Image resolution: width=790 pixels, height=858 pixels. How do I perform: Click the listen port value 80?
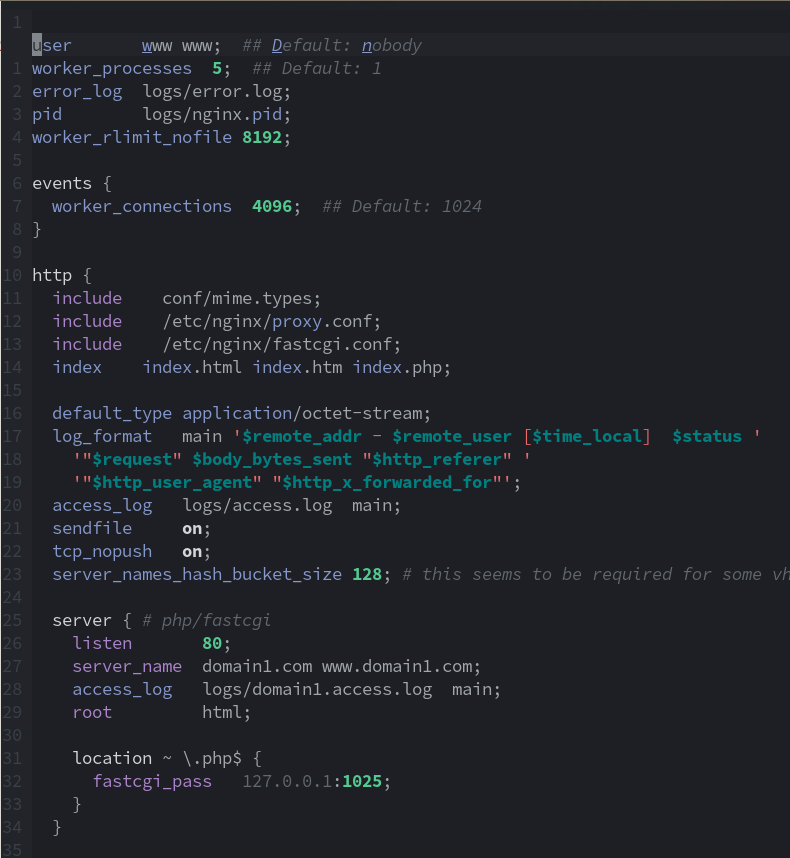tap(212, 643)
